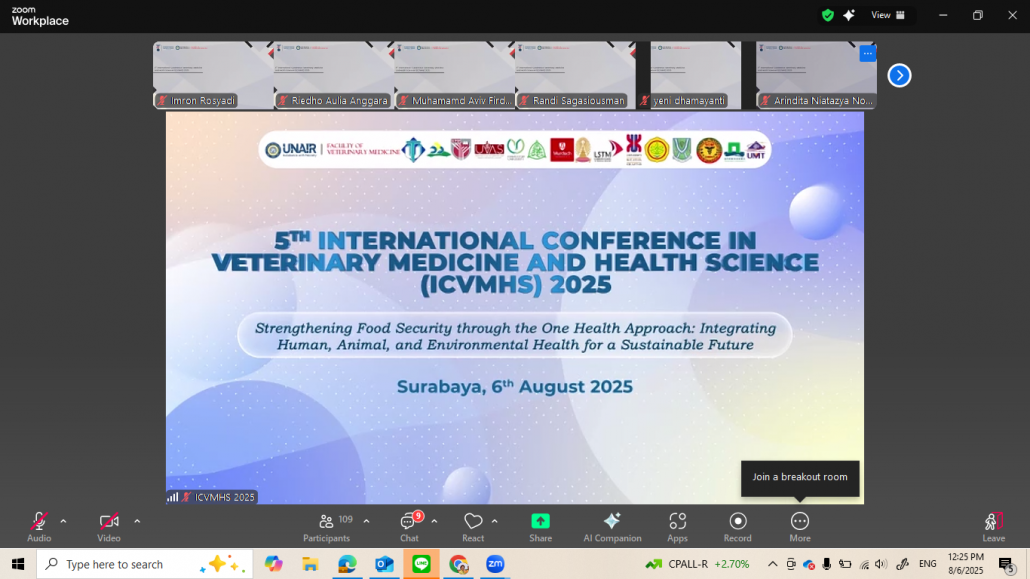The width and height of the screenshot is (1030, 579).
Task: Open the Zoom Apps panel
Action: pos(677,527)
